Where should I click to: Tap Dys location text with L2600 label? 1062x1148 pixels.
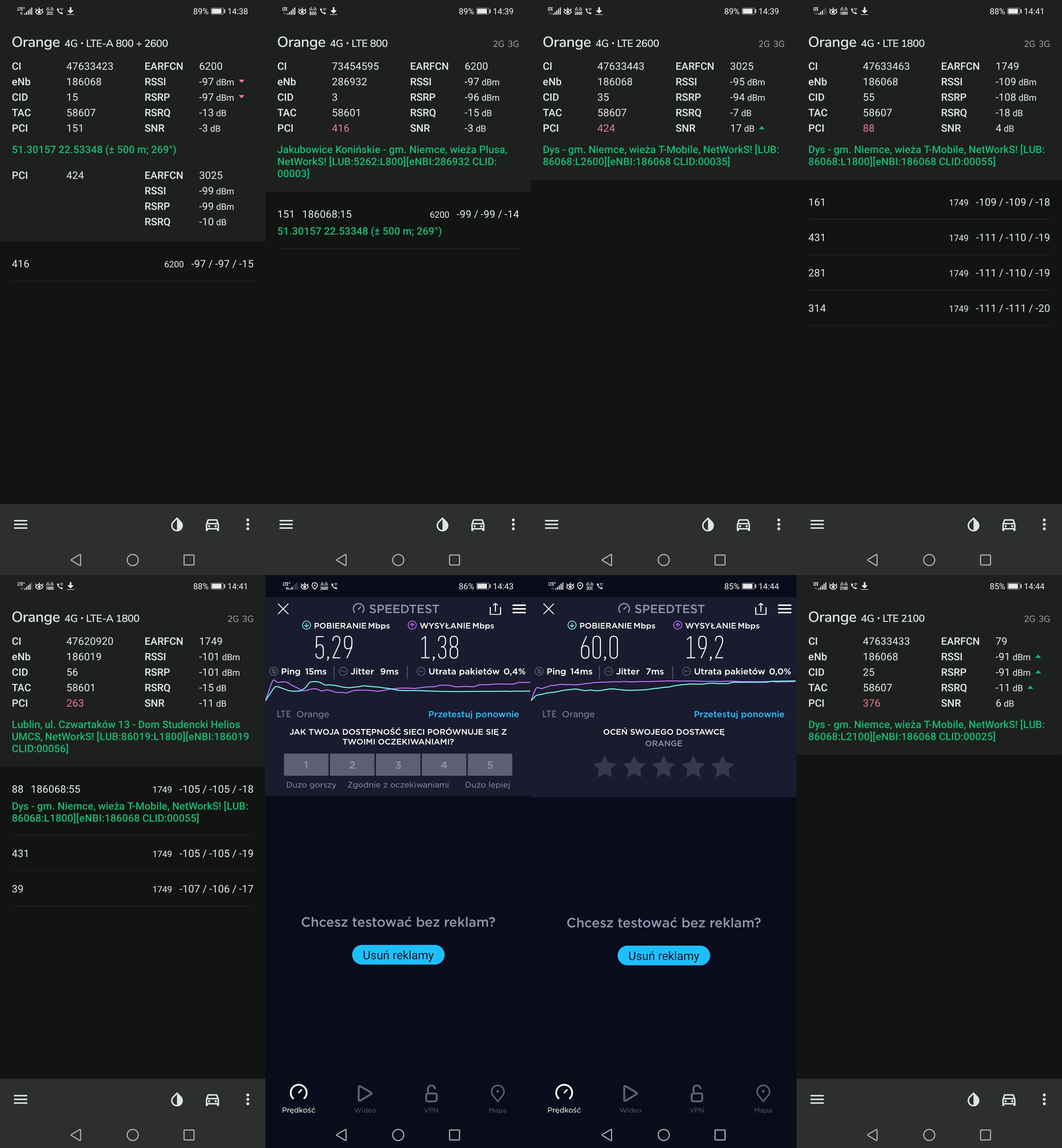(x=661, y=156)
